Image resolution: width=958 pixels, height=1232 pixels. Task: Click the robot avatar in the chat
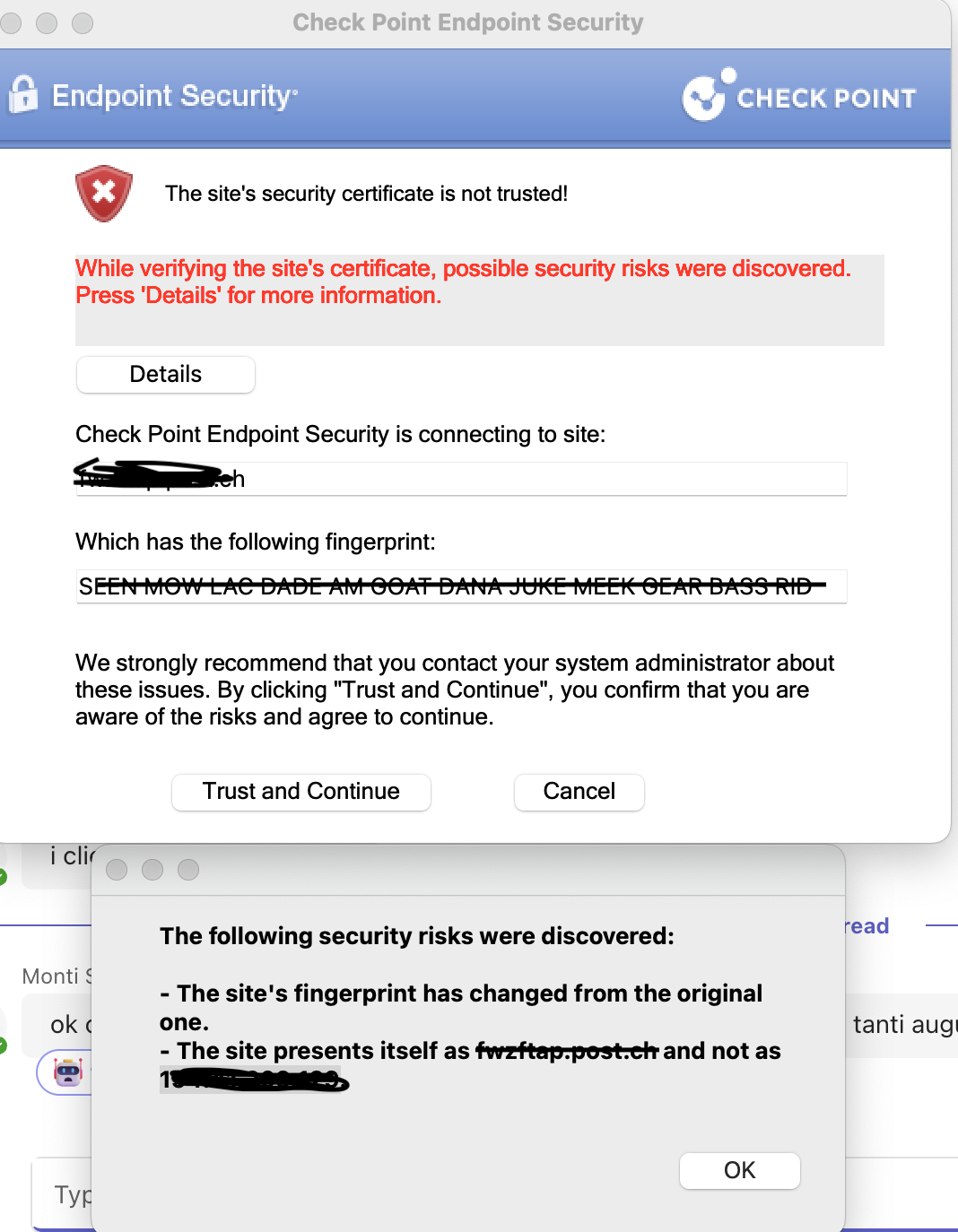tap(67, 1072)
